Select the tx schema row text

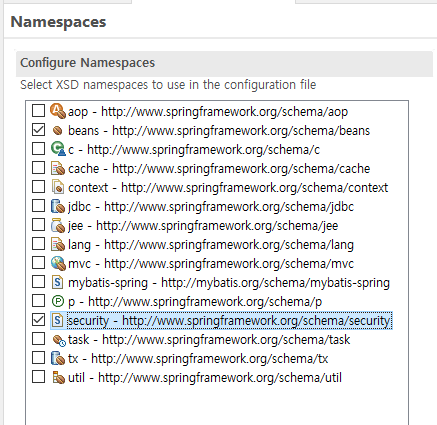[198, 359]
